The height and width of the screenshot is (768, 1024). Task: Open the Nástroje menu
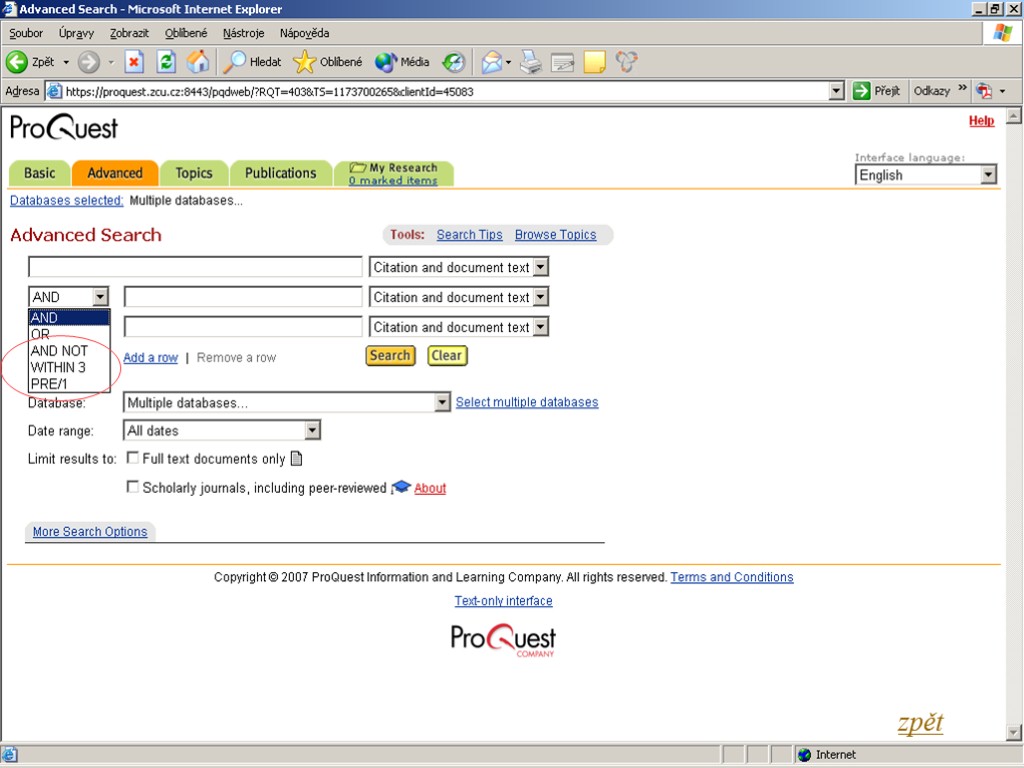click(244, 33)
